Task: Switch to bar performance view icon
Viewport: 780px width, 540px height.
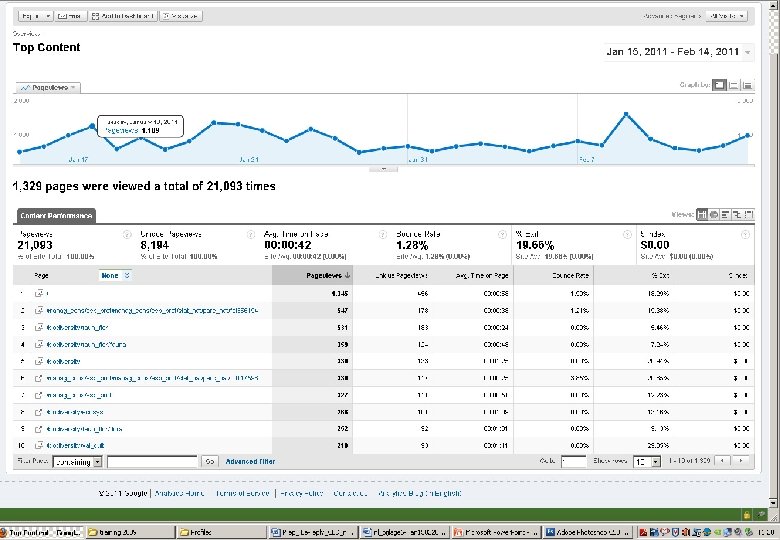Action: point(725,214)
